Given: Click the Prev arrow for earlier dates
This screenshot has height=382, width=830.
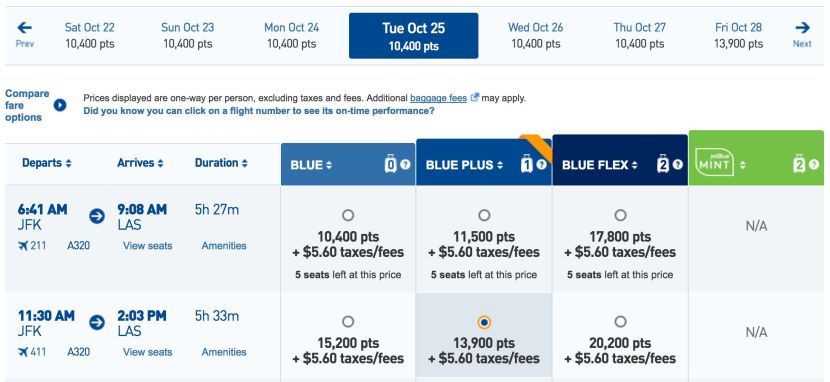Looking at the screenshot, I should coord(24,28).
